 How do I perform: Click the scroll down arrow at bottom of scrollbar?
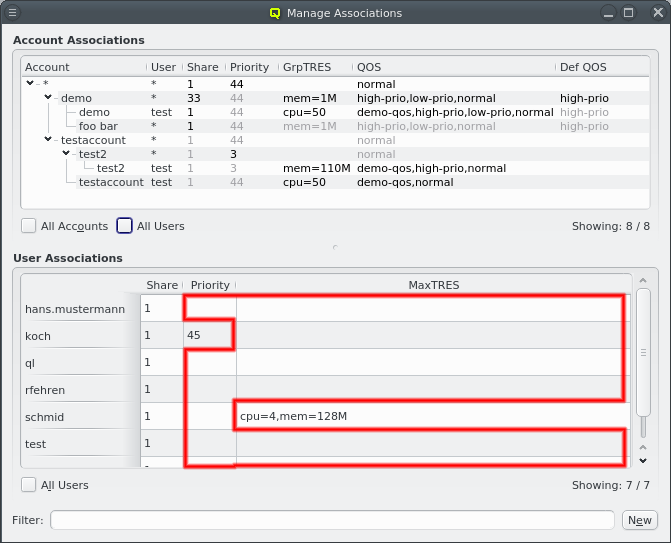pyautogui.click(x=643, y=461)
